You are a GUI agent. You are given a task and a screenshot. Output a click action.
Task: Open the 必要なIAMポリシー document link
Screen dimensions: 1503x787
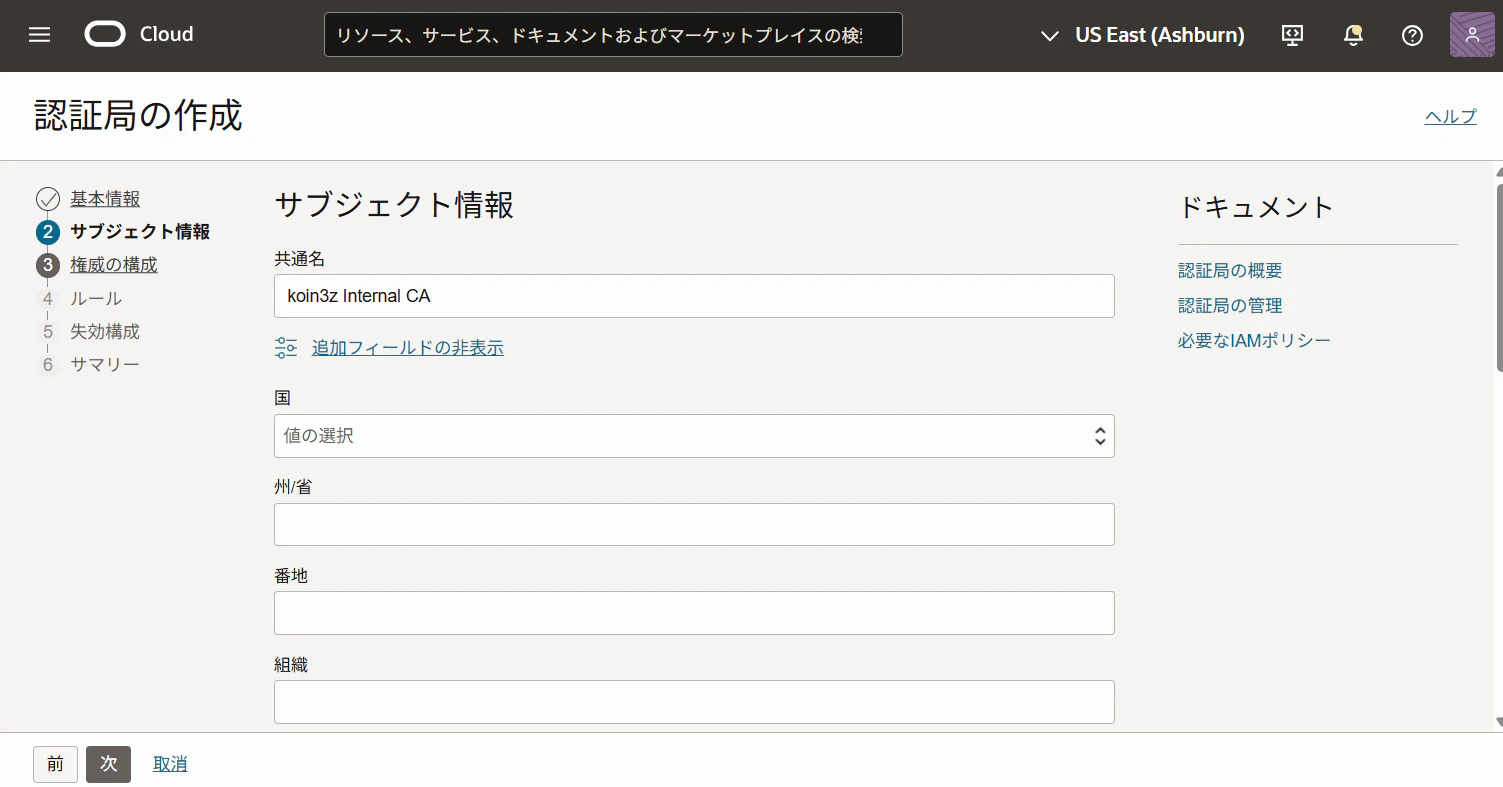1254,341
